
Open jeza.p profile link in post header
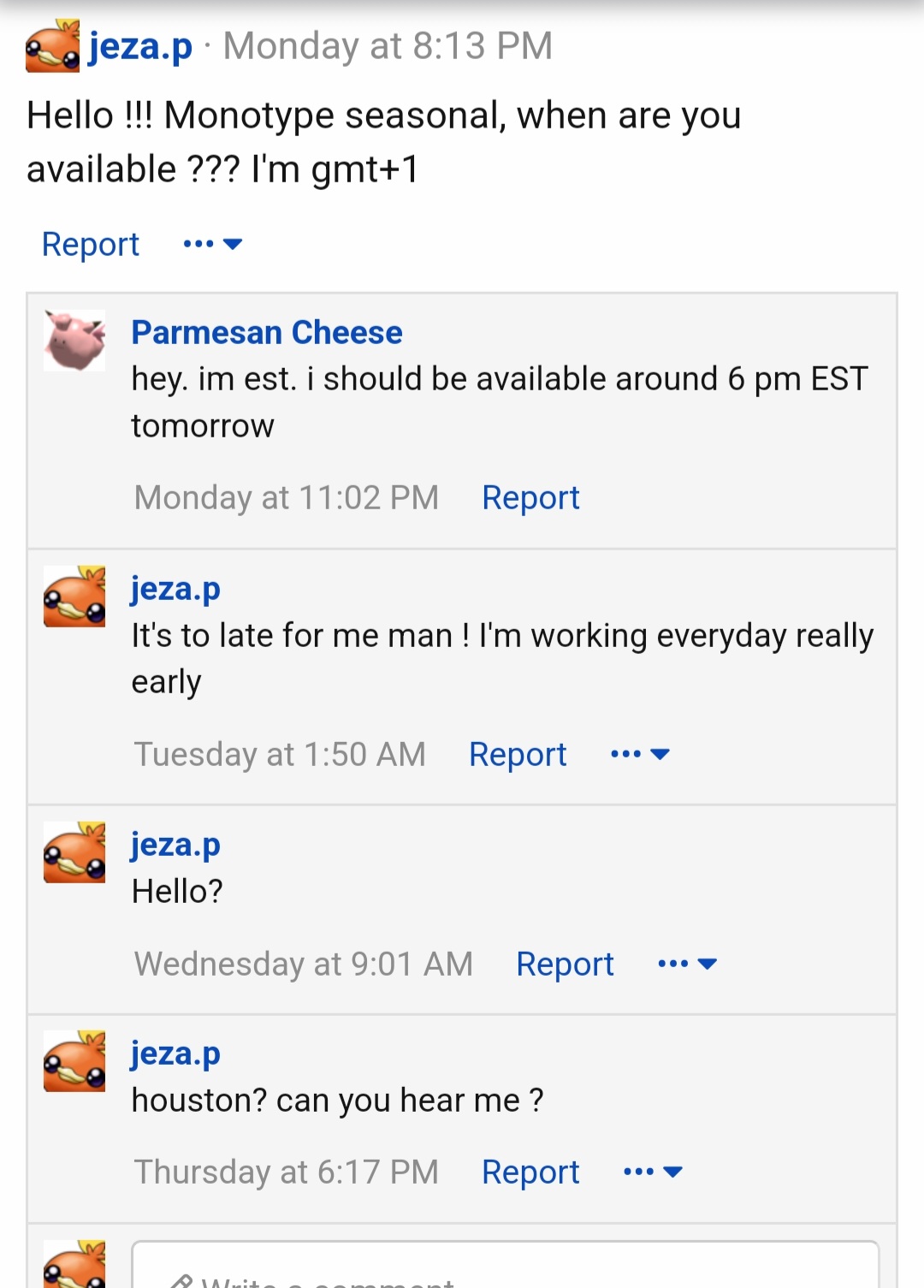[x=141, y=46]
